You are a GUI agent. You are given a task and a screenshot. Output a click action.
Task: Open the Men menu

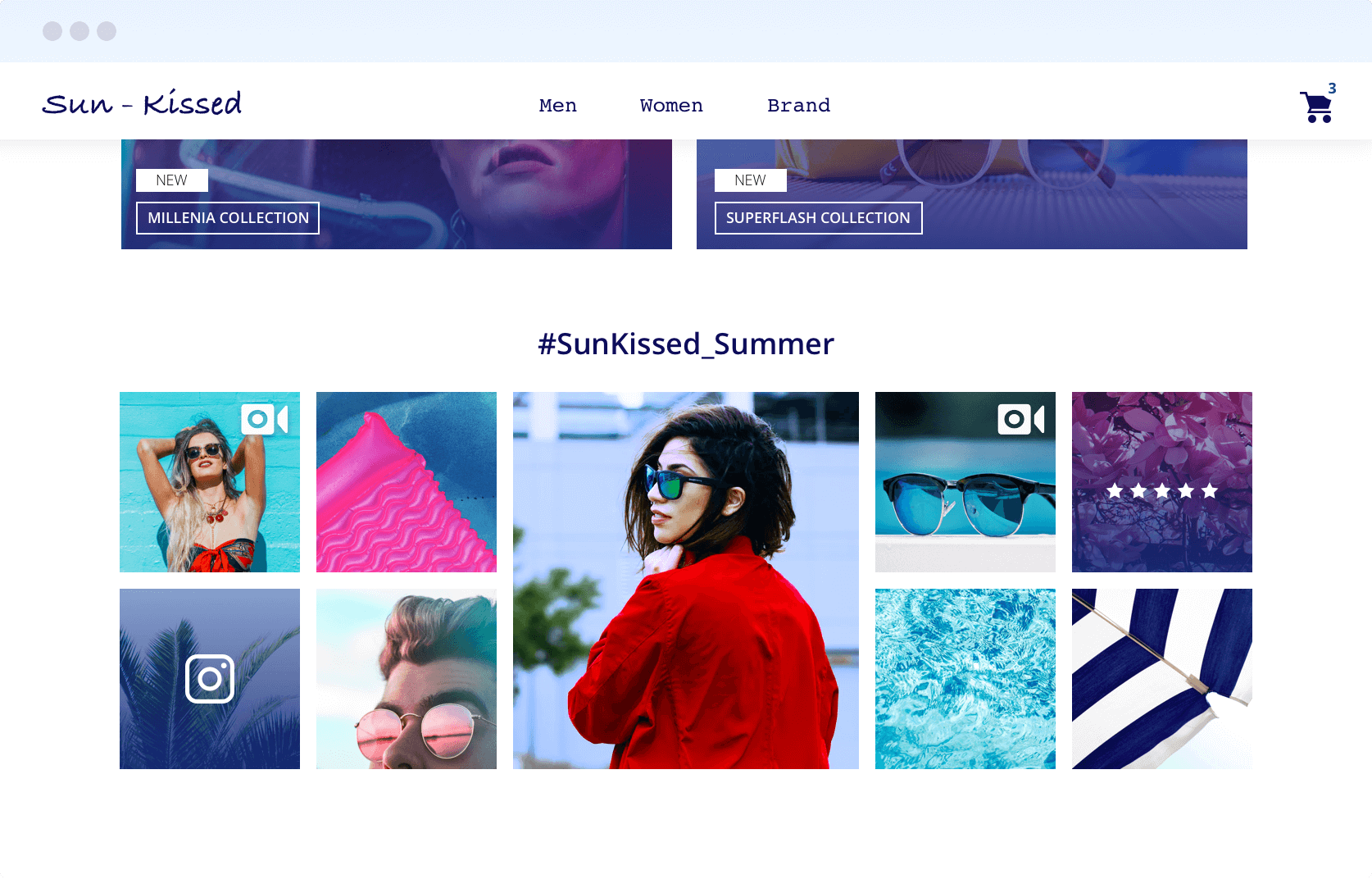(x=558, y=106)
